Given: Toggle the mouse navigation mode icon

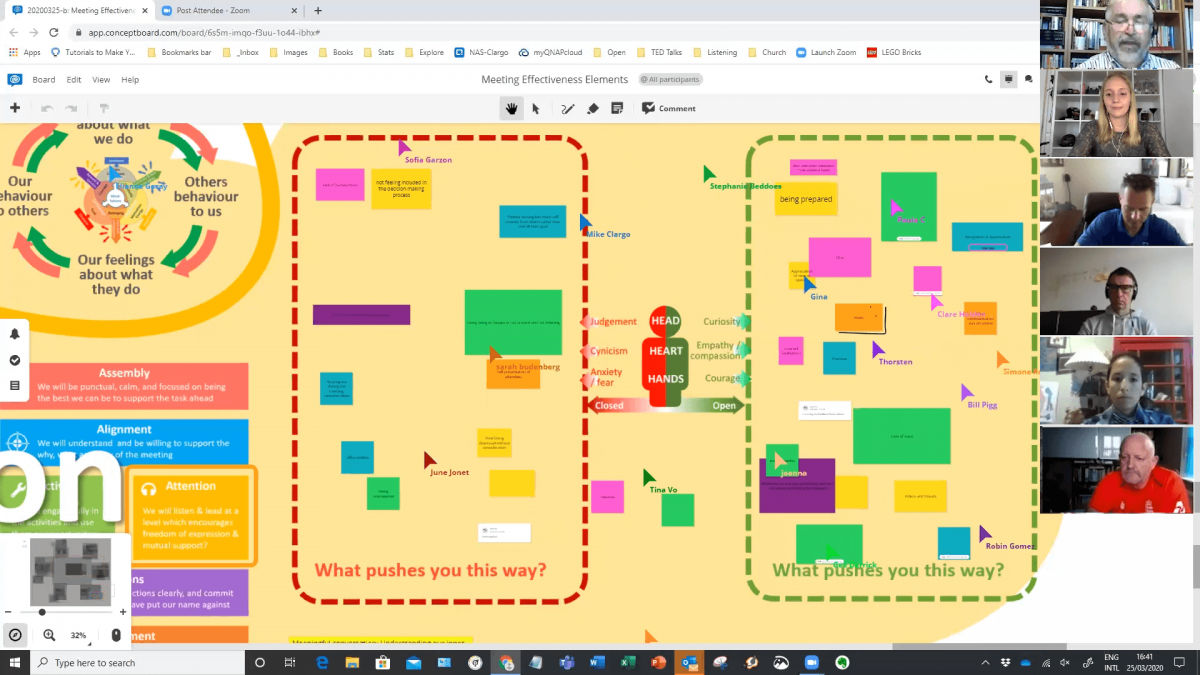Looking at the screenshot, I should click(x=116, y=635).
